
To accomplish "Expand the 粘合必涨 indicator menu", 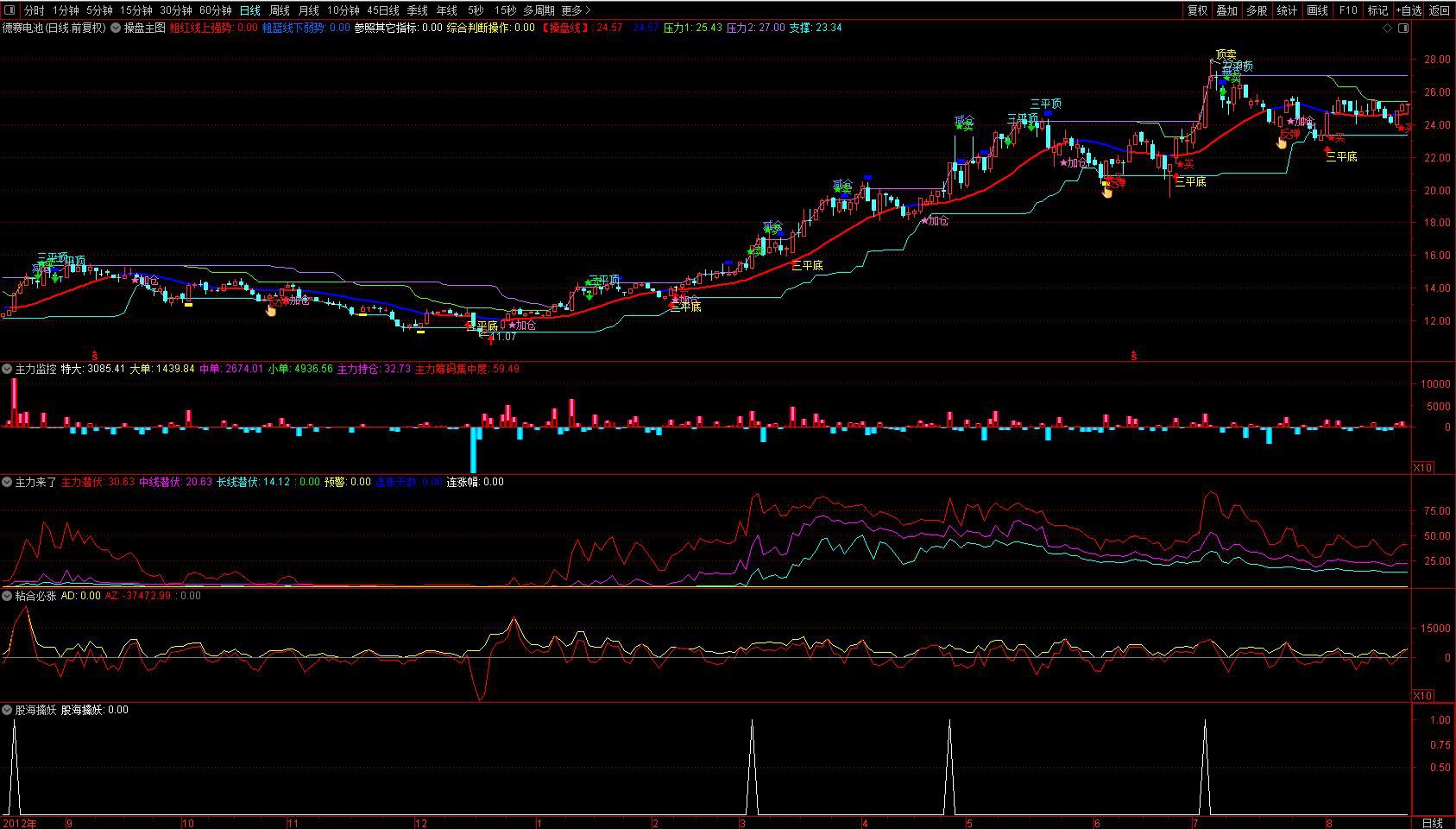I will (7, 596).
